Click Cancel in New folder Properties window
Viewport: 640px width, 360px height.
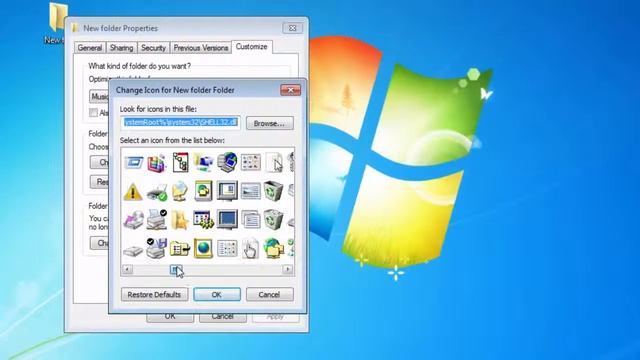pos(222,318)
